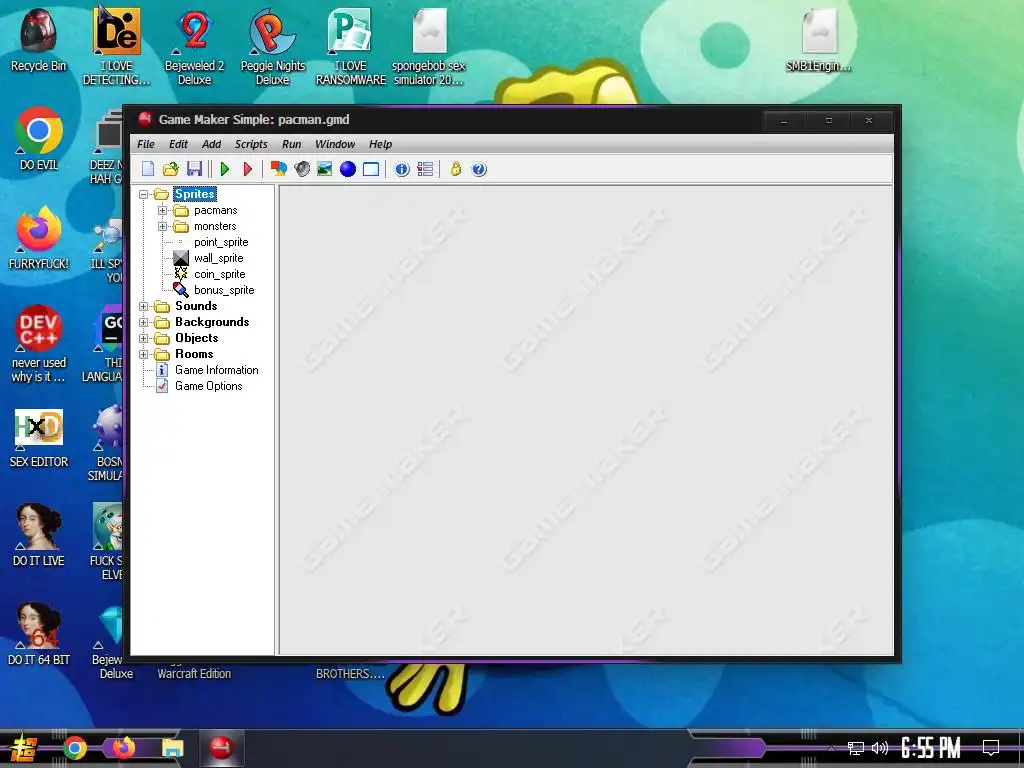Select the Sprites root tree item
Image resolution: width=1024 pixels, height=768 pixels.
coord(195,194)
